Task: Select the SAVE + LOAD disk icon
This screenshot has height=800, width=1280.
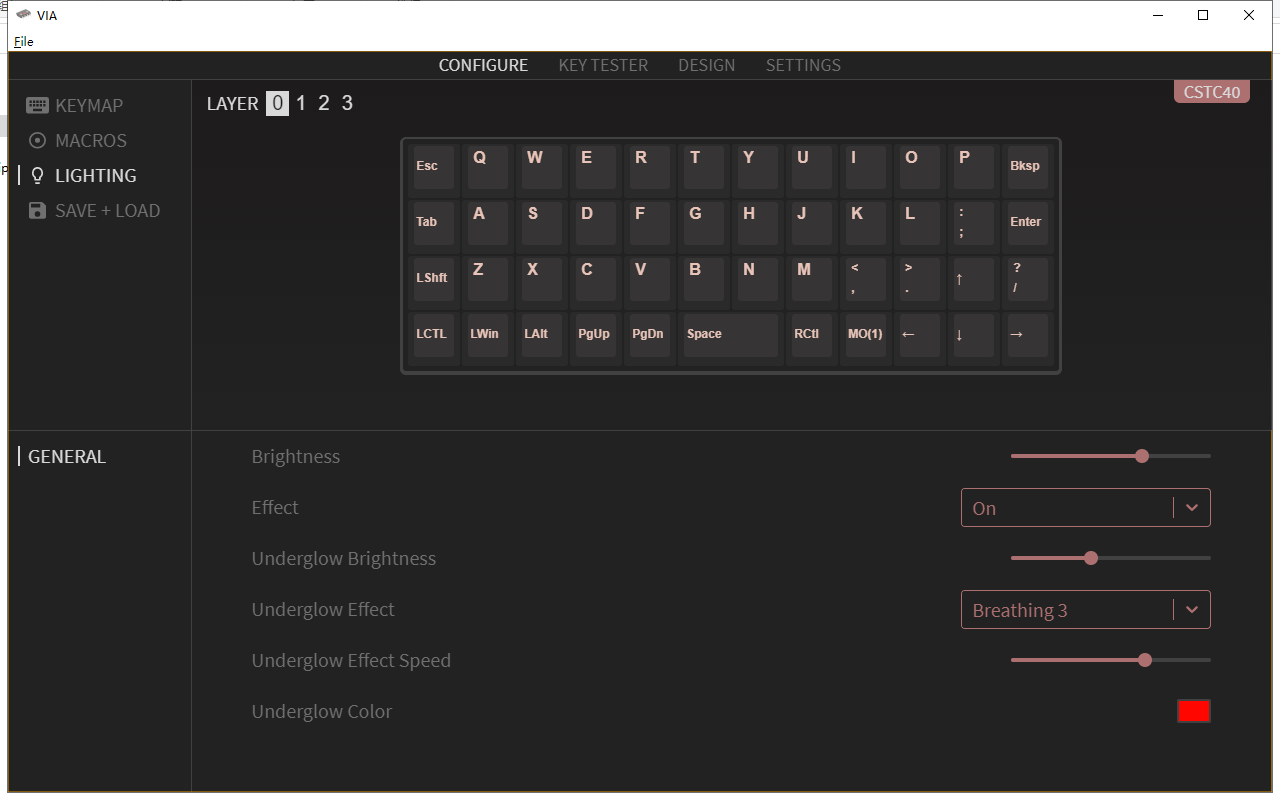Action: tap(38, 210)
